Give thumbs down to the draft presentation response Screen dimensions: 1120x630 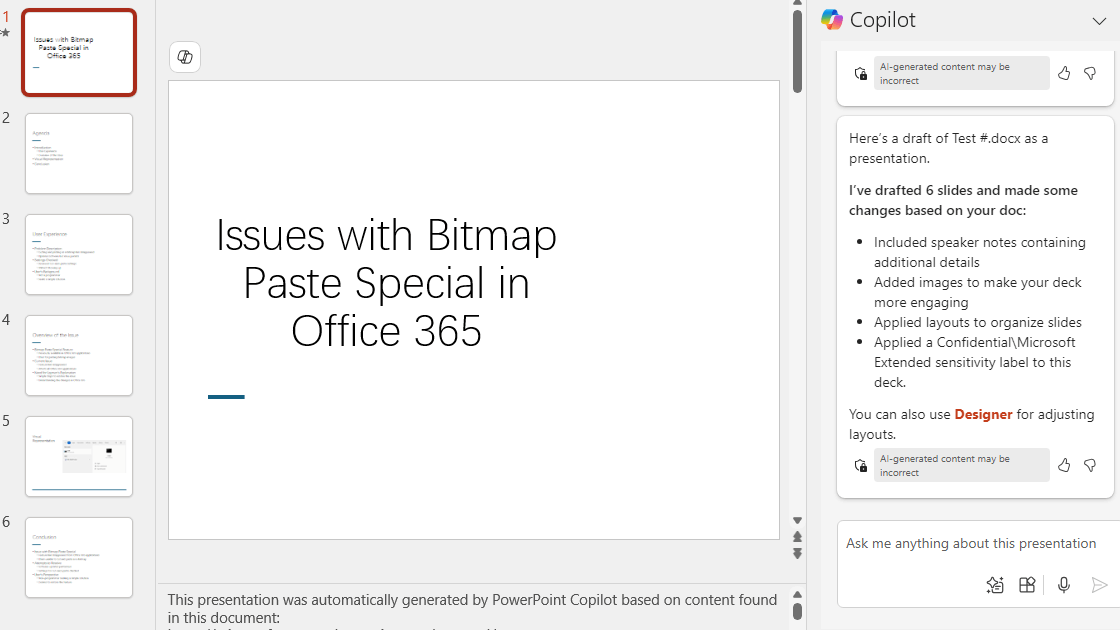pyautogui.click(x=1090, y=465)
